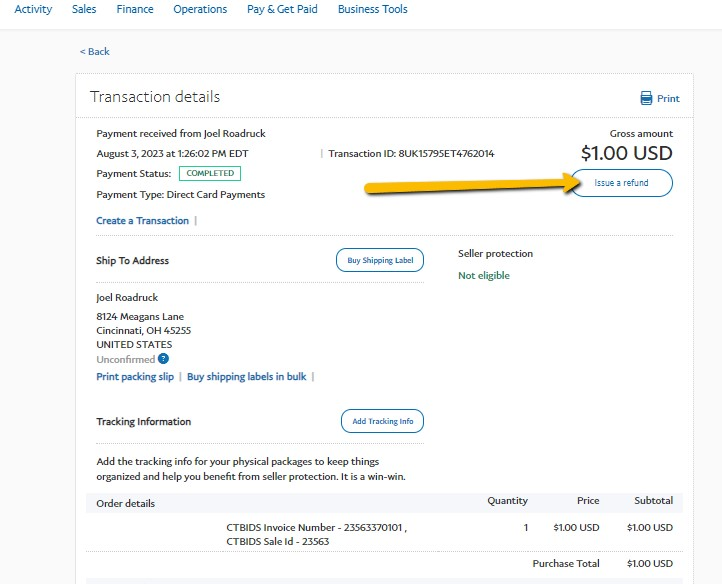Click the Transaction ID 8UK15795ET4762014 text
This screenshot has height=584, width=722.
[411, 153]
